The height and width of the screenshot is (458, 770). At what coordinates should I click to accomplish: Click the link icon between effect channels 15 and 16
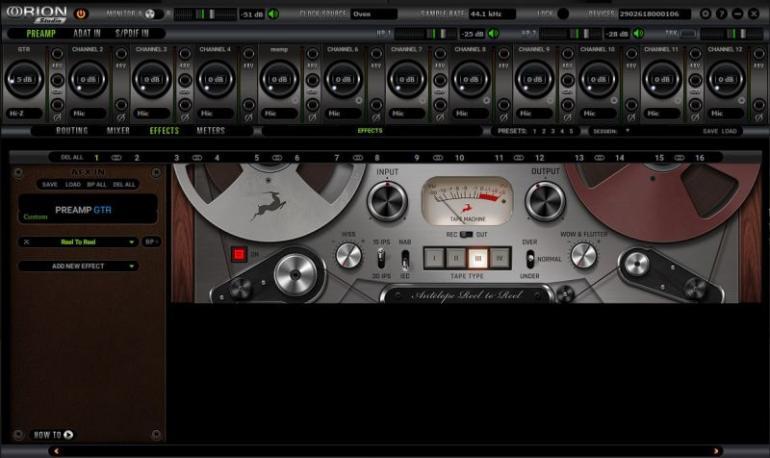[x=679, y=158]
